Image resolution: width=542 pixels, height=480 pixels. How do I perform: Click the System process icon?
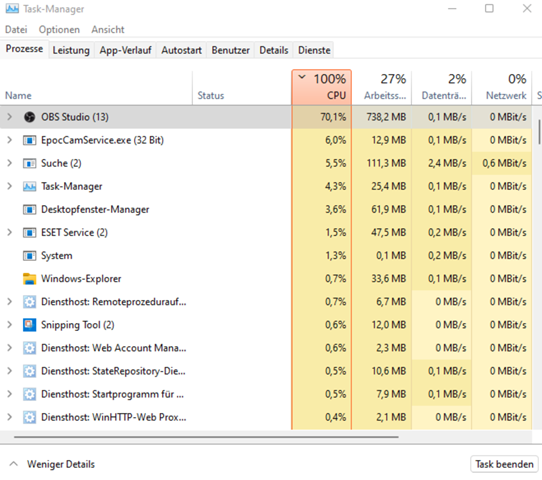[29, 256]
